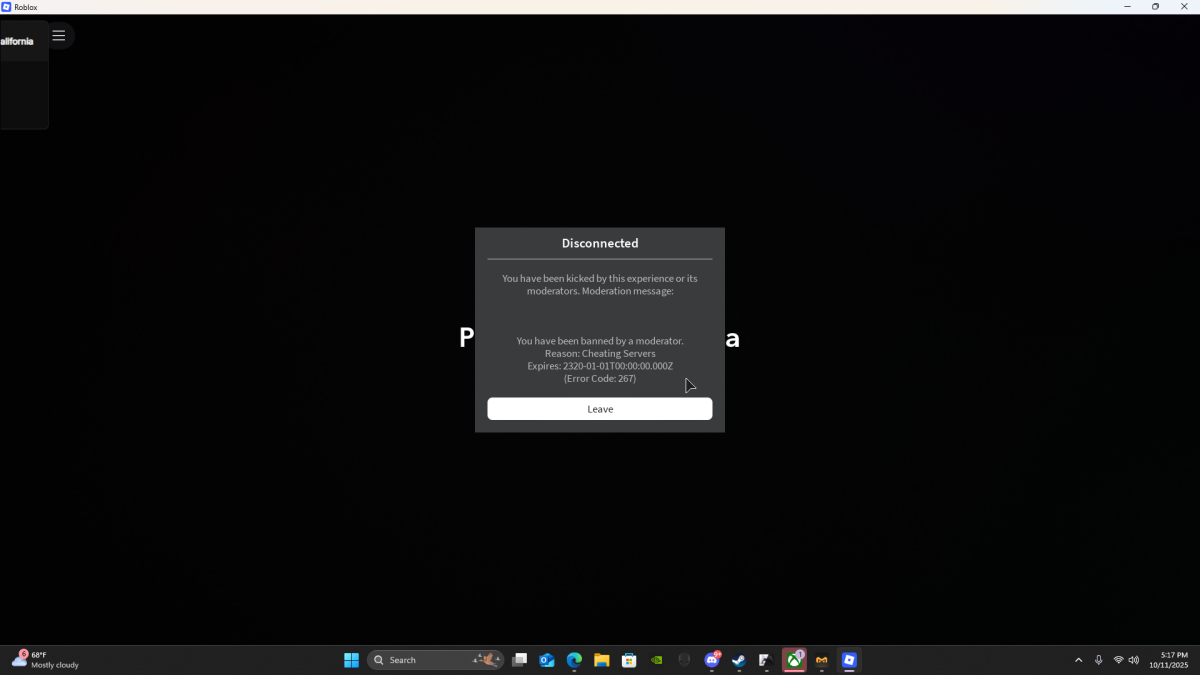Click the Leave button in Disconnected dialog
Image resolution: width=1200 pixels, height=675 pixels.
click(599, 409)
